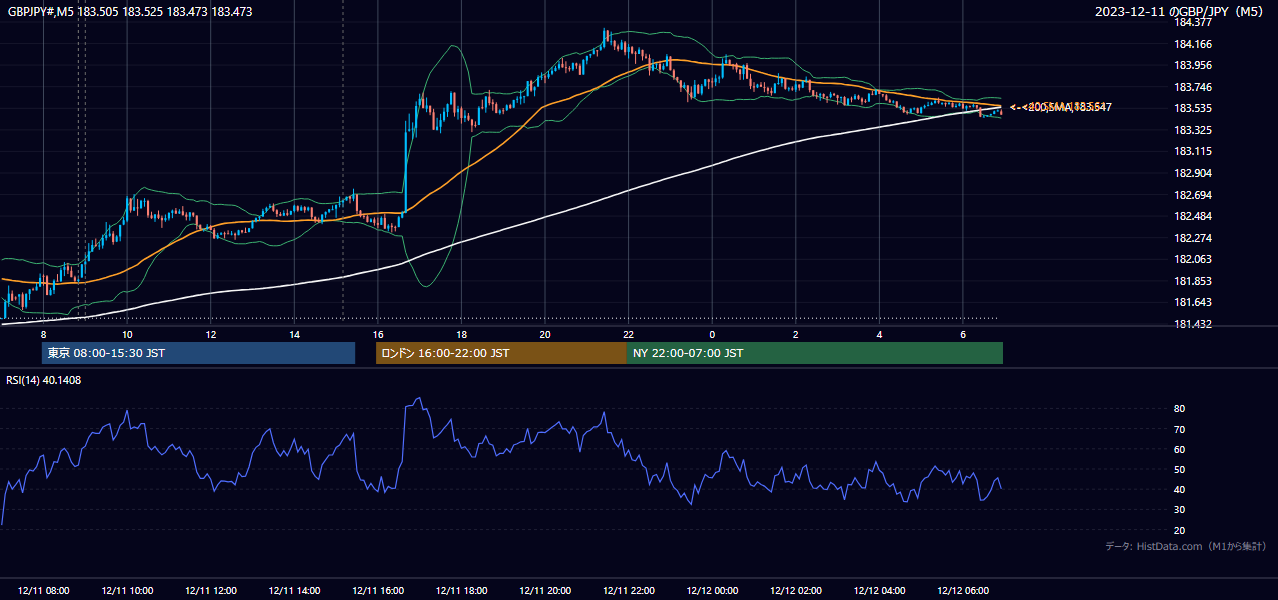Click the RSI 20 level label
Viewport: 1278px width, 600px height.
[1179, 530]
